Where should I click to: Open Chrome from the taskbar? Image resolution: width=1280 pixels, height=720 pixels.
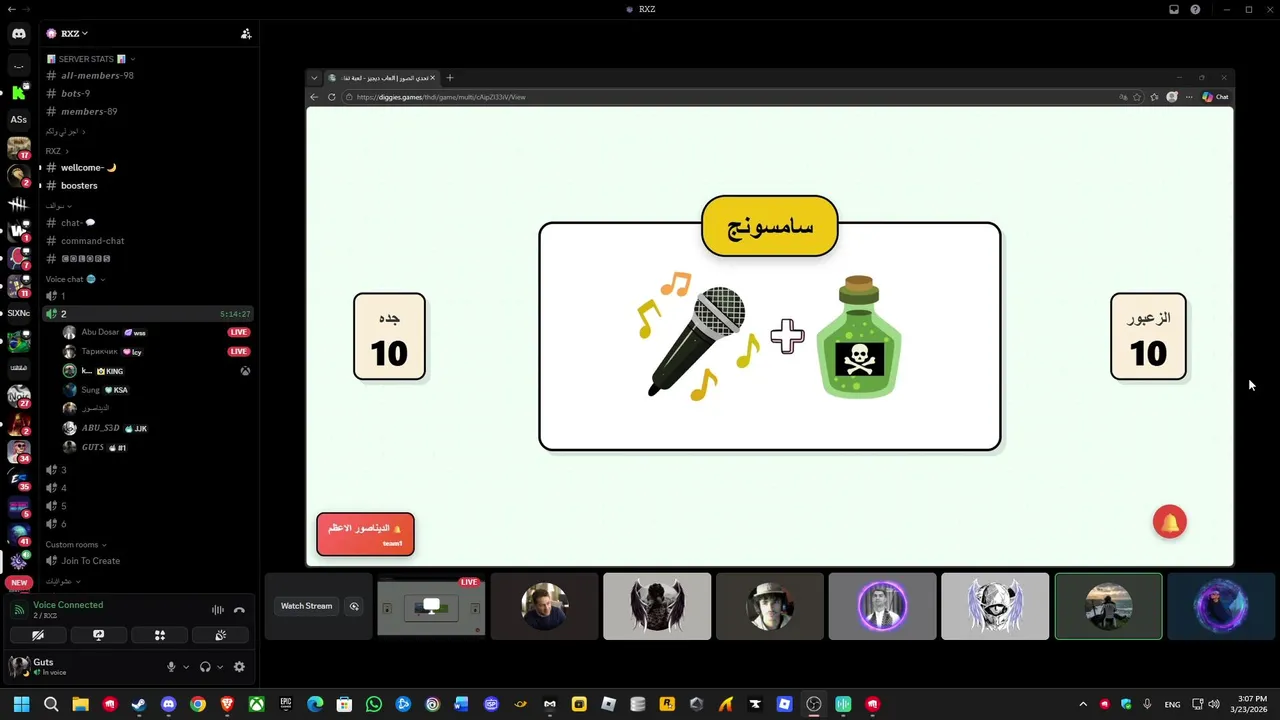tap(198, 704)
